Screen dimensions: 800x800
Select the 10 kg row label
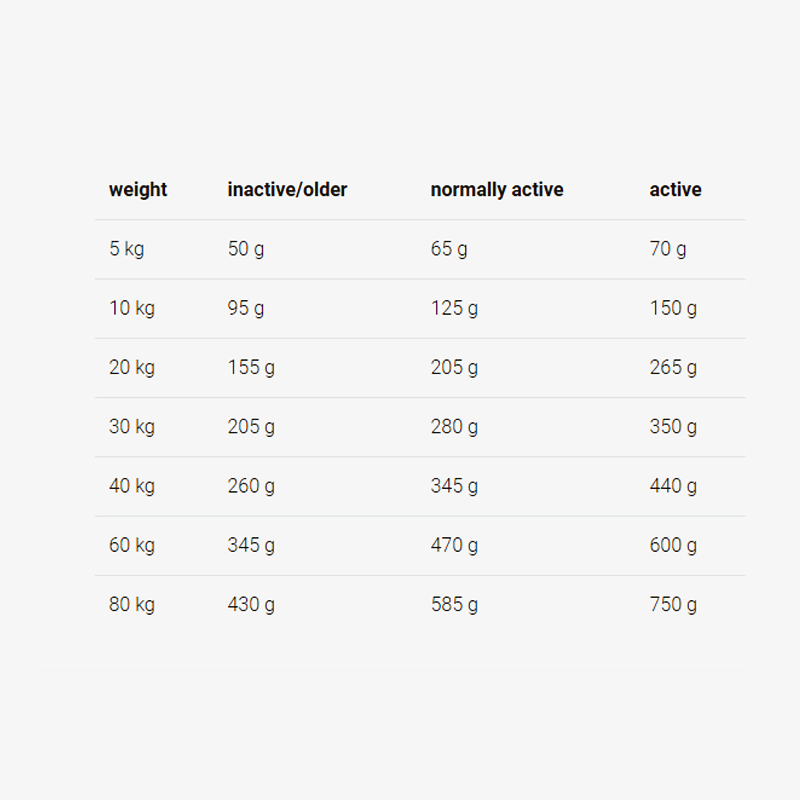click(132, 308)
